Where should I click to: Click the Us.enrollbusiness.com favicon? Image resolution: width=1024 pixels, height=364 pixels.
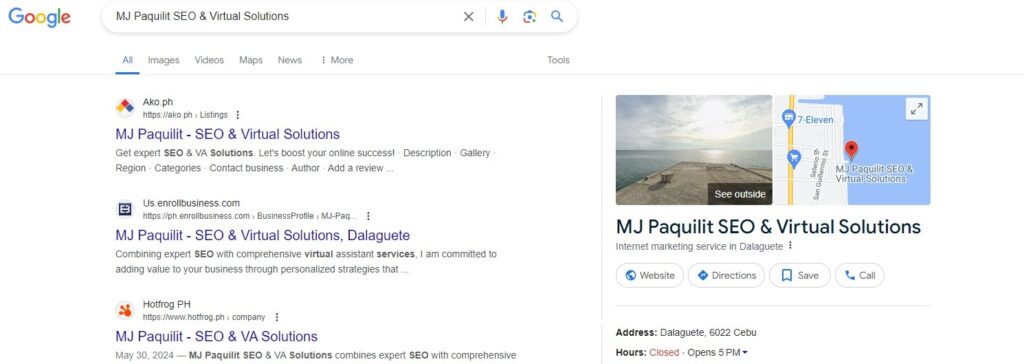(125, 209)
